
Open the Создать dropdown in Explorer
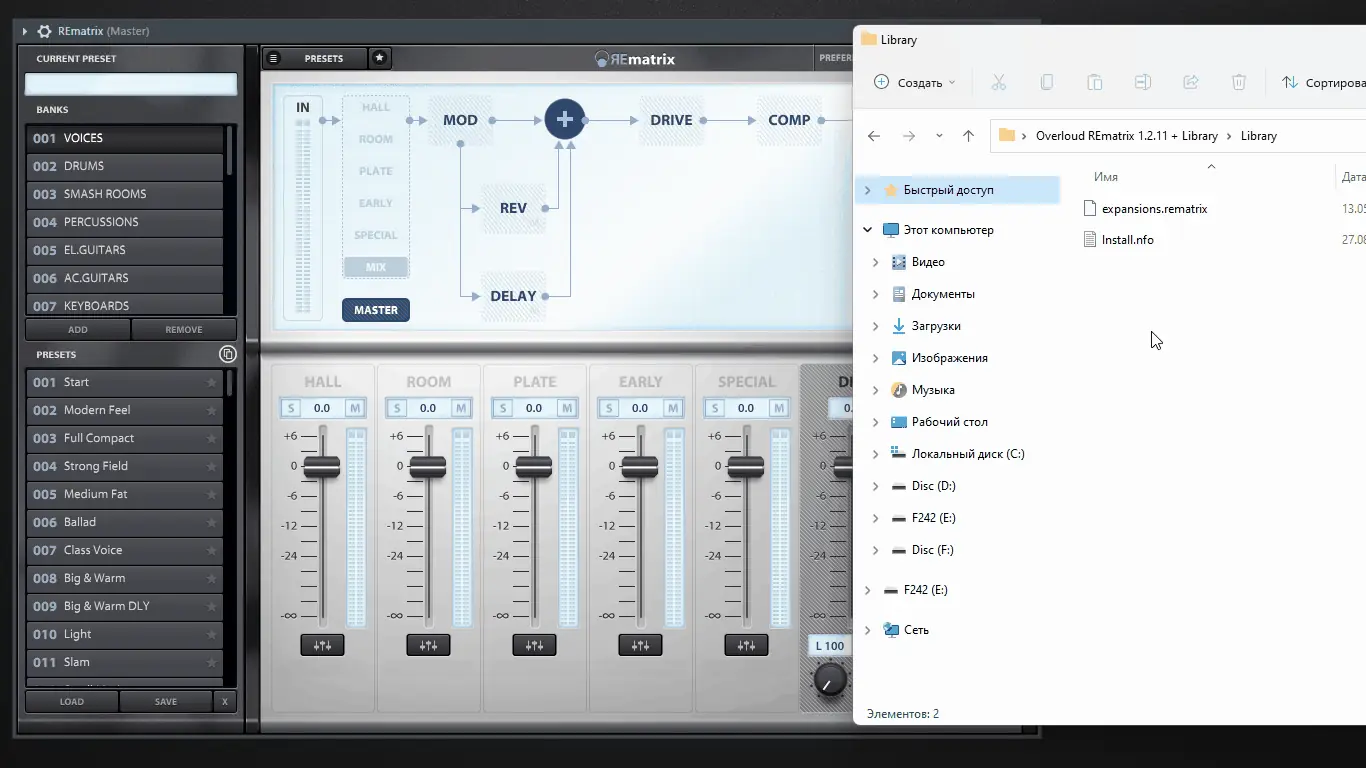coord(913,82)
